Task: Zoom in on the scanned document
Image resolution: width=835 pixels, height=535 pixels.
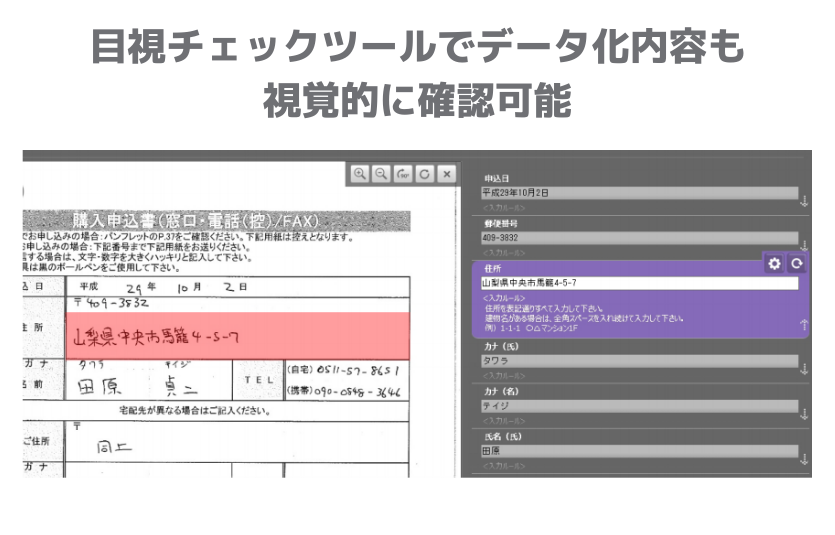Action: pyautogui.click(x=359, y=173)
